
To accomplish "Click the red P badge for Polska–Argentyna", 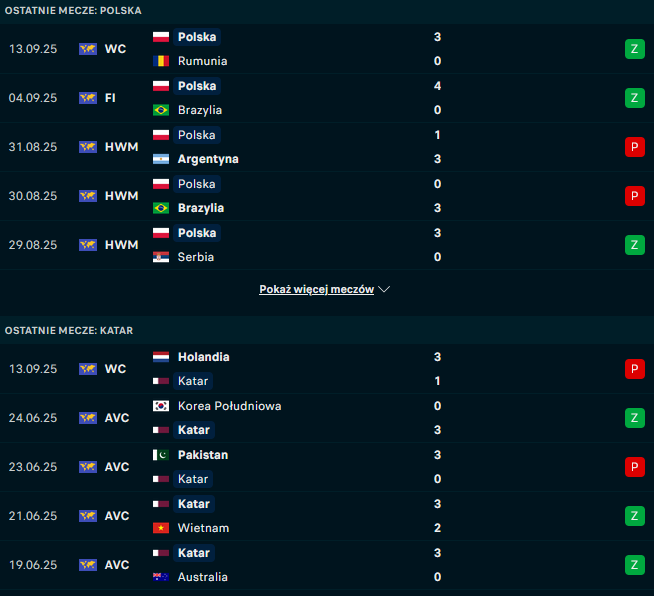I will [x=633, y=147].
